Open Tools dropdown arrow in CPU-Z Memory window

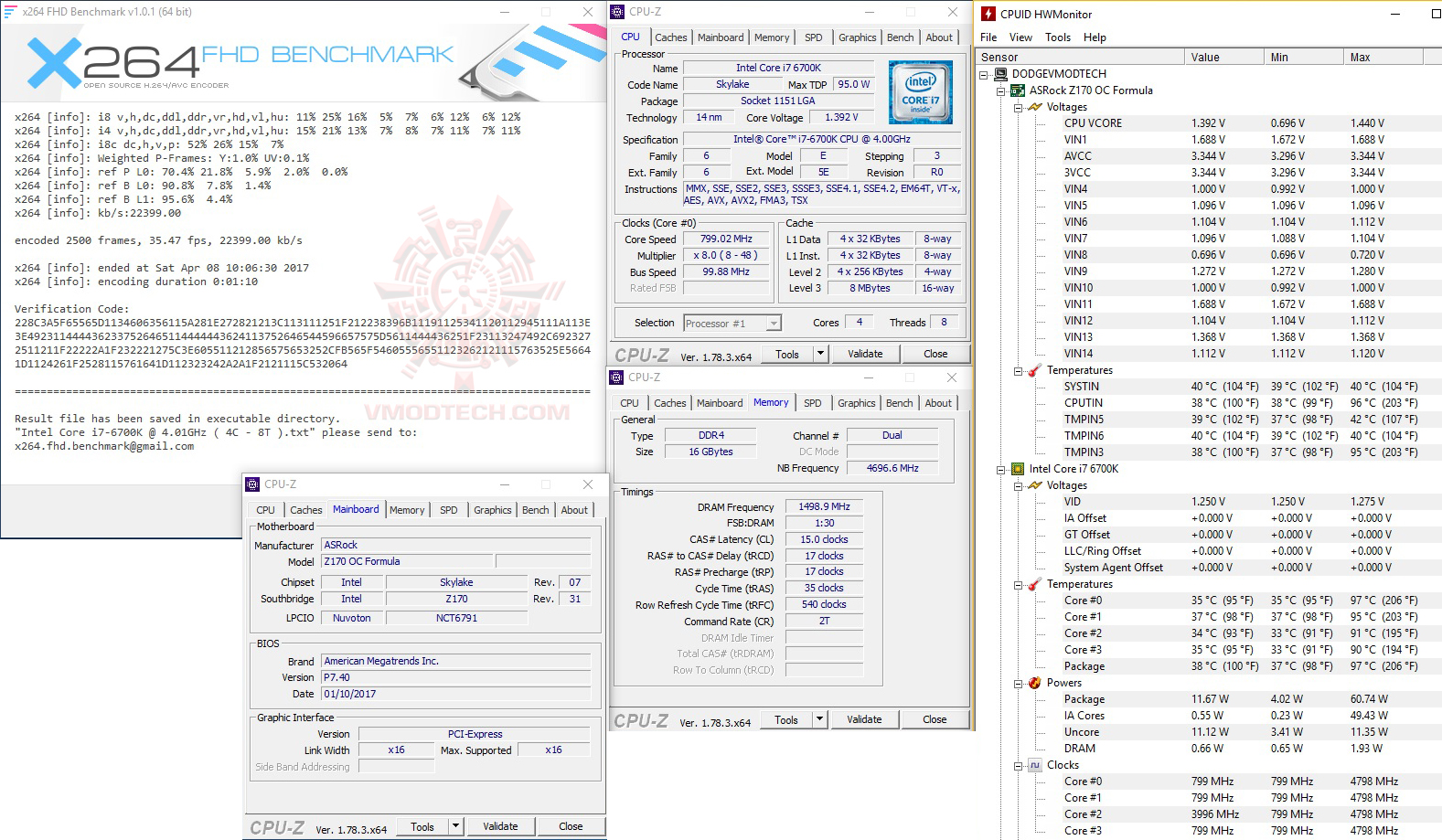click(x=819, y=719)
